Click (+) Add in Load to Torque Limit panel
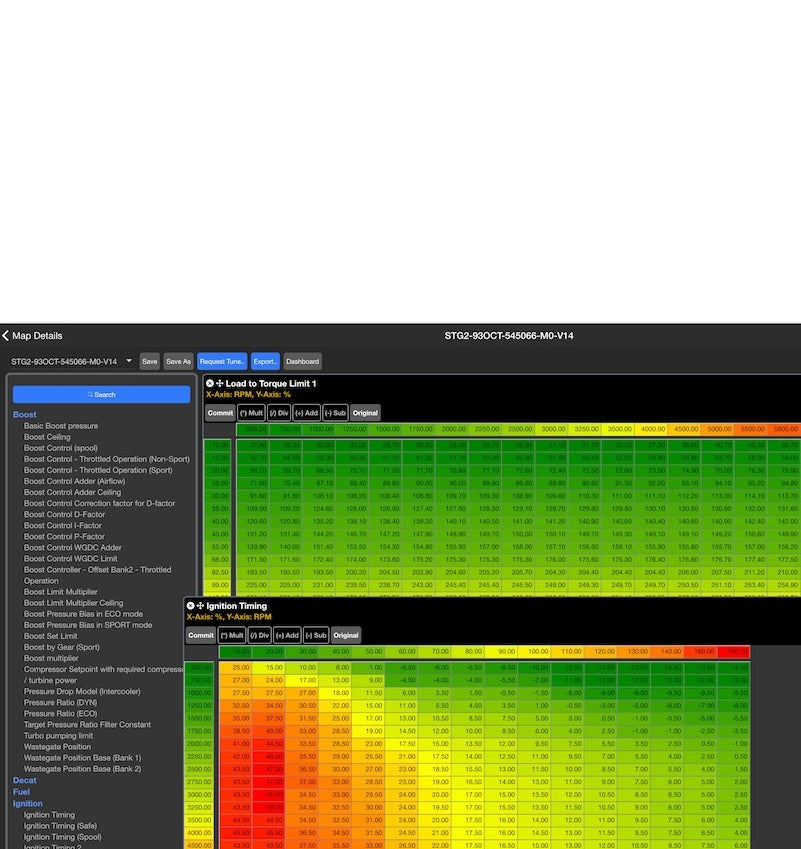The width and height of the screenshot is (801, 849). (307, 413)
